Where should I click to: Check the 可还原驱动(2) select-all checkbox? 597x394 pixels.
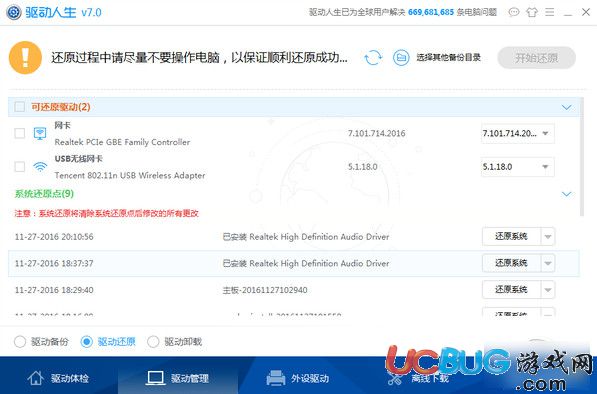(x=19, y=107)
